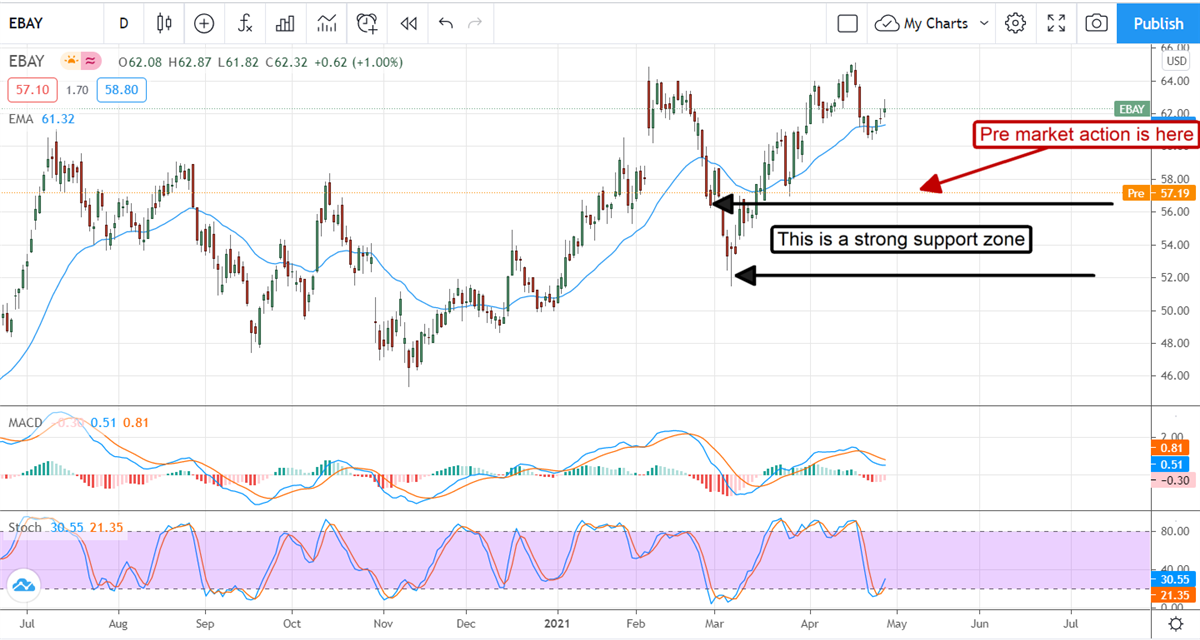Undo the last chart action
This screenshot has height=640, width=1200.
tap(446, 23)
